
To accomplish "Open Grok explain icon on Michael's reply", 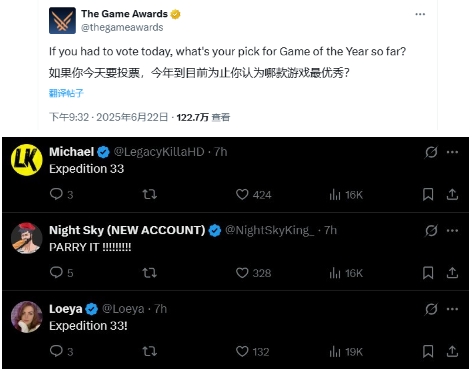I will point(431,152).
